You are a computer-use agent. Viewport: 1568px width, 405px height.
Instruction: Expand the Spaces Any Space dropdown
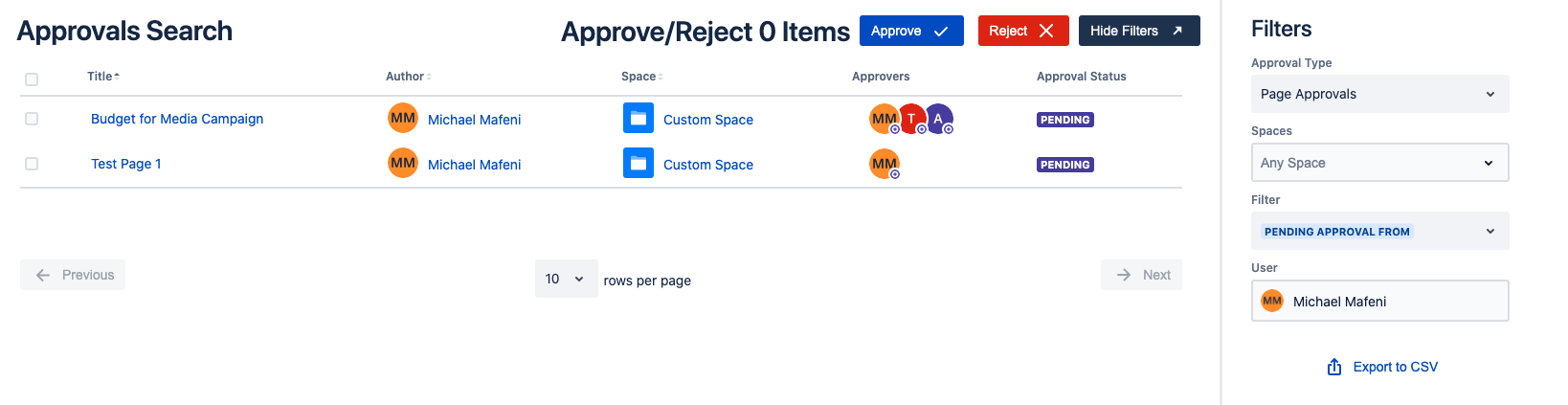(x=1379, y=163)
